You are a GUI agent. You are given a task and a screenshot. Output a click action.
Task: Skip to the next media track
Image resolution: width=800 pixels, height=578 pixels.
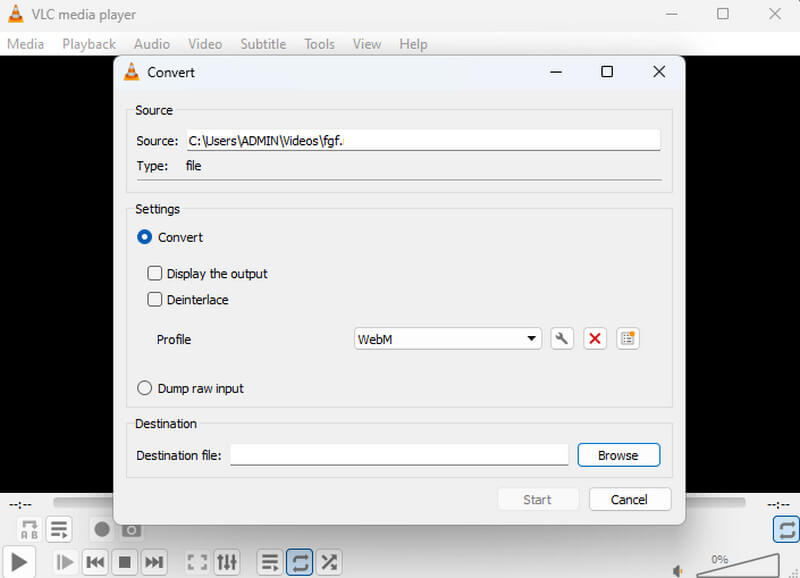click(x=154, y=562)
